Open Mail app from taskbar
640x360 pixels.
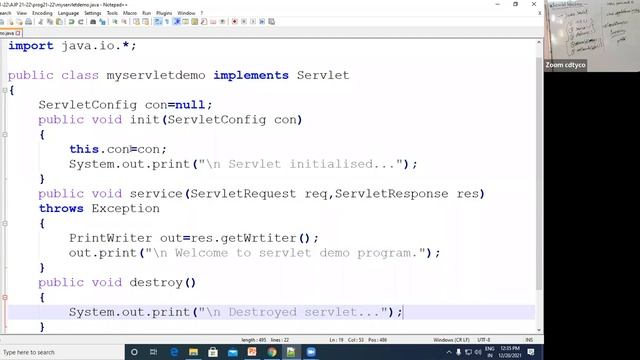click(x=232, y=352)
